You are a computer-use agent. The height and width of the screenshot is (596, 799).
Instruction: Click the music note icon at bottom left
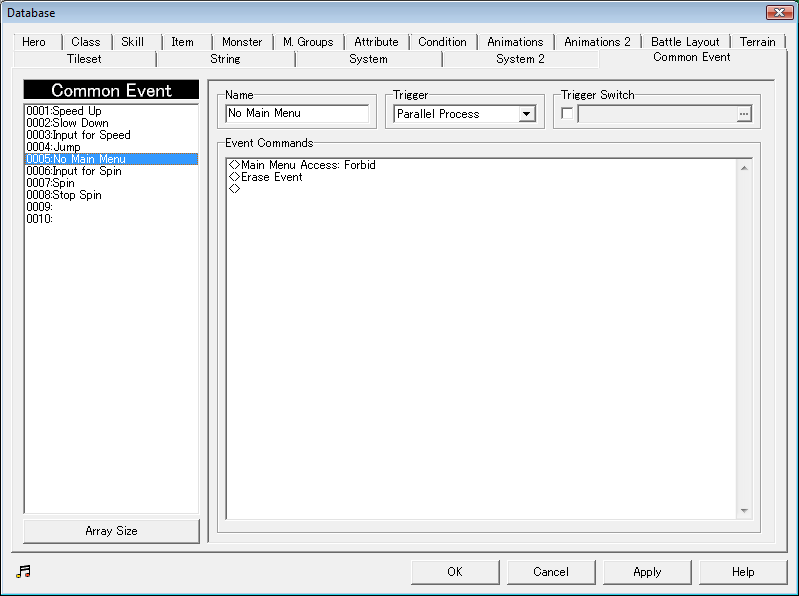[x=24, y=571]
